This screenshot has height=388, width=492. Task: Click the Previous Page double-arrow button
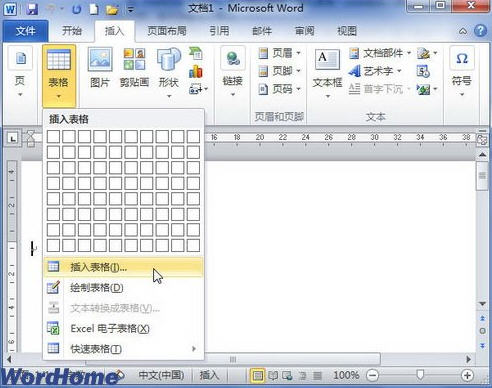482,318
